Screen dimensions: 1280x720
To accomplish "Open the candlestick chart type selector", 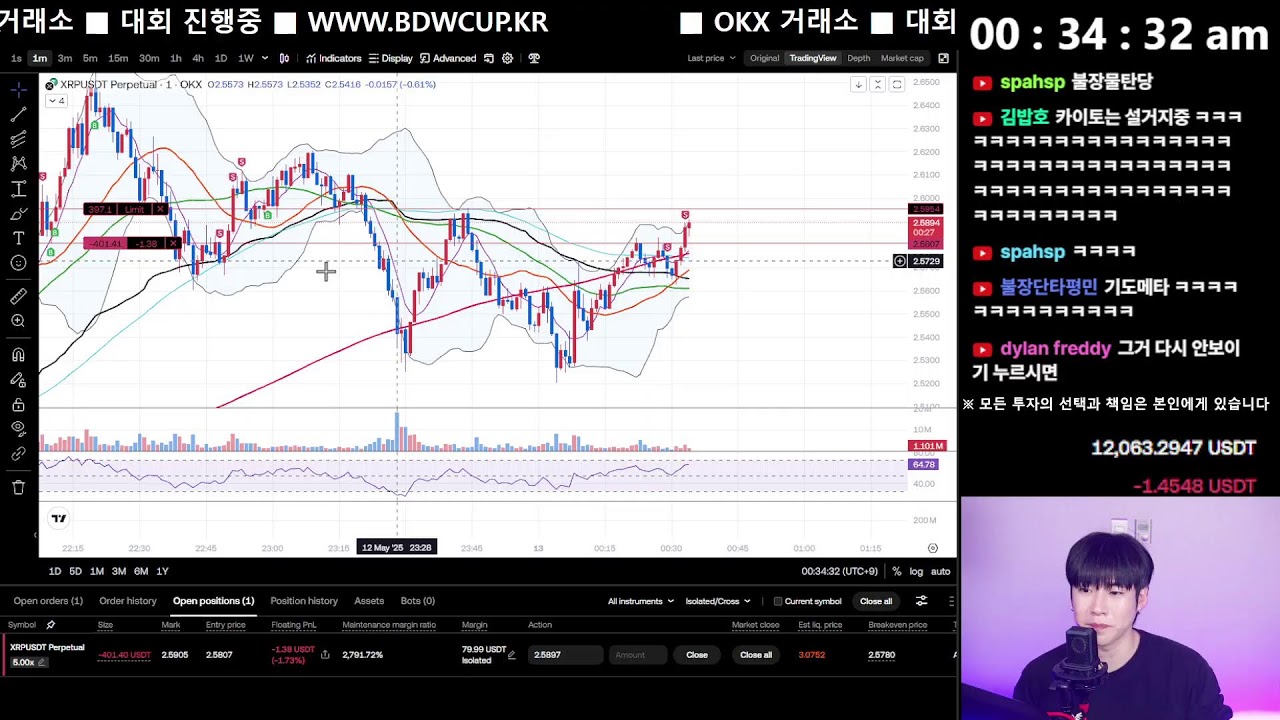I will (285, 58).
